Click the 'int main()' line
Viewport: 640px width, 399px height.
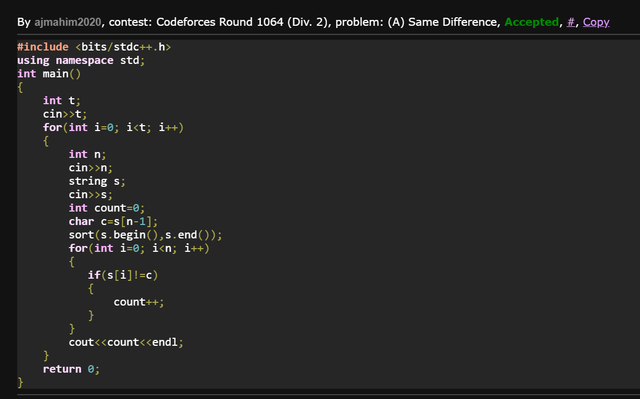tap(49, 74)
